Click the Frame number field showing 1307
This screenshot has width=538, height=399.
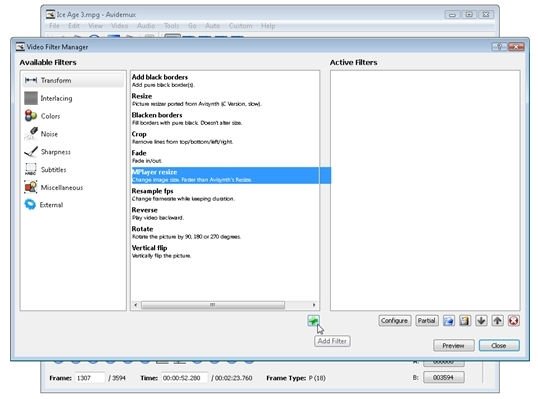90,378
